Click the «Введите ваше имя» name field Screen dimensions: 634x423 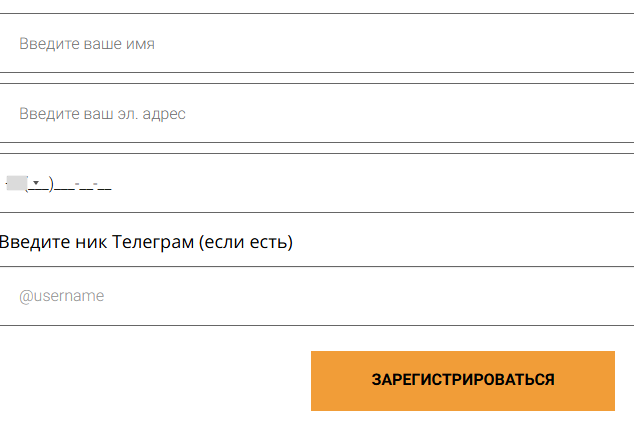[300, 44]
